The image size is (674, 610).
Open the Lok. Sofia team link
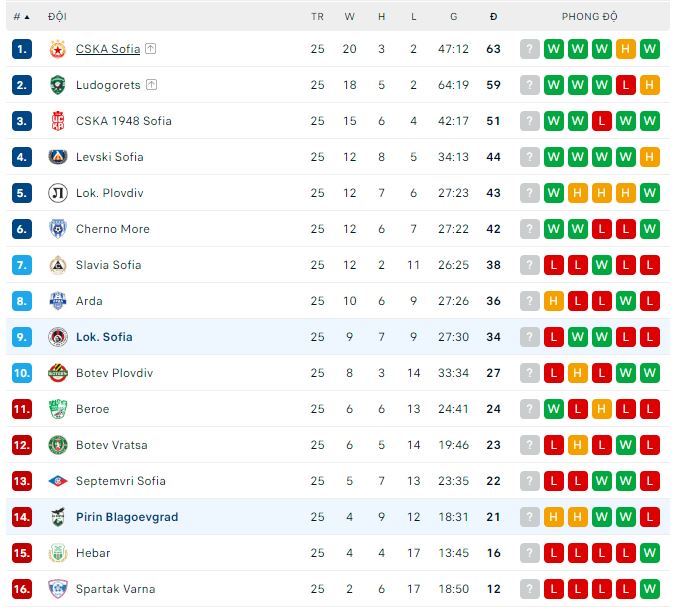104,337
